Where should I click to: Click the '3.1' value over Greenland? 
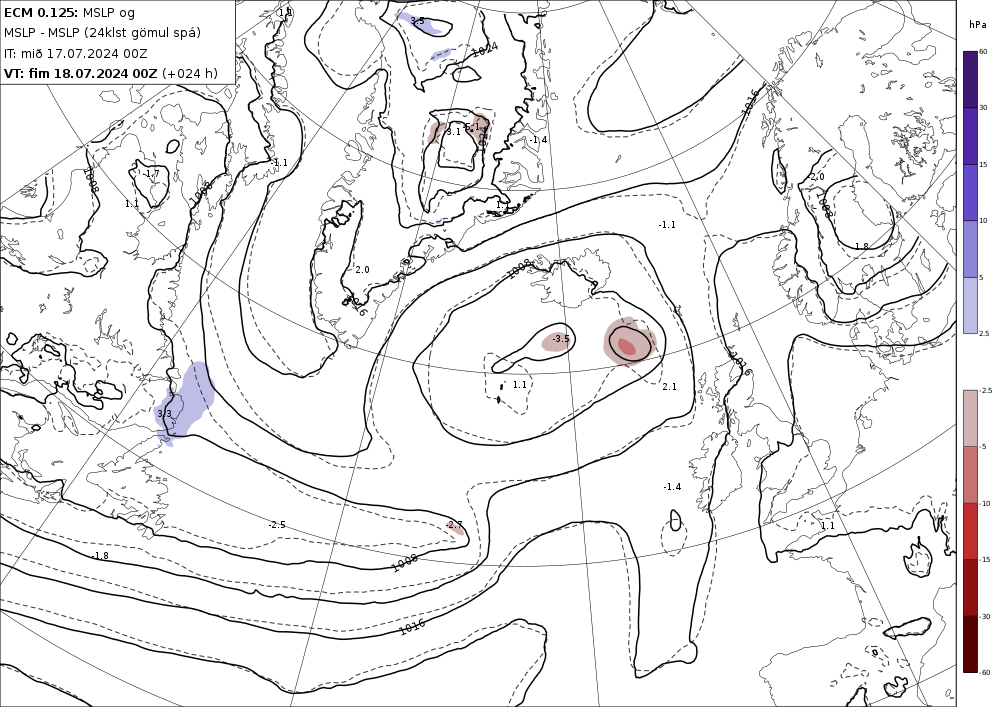(x=453, y=132)
